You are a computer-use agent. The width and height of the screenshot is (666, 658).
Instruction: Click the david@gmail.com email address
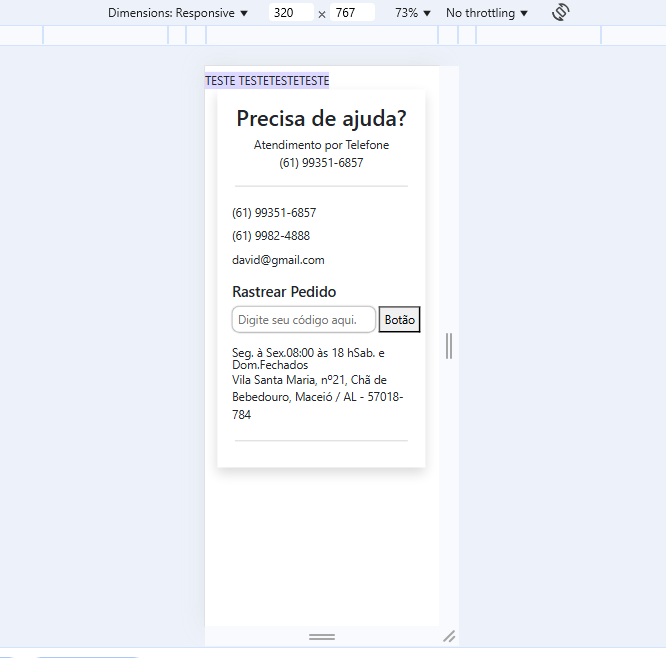point(278,260)
